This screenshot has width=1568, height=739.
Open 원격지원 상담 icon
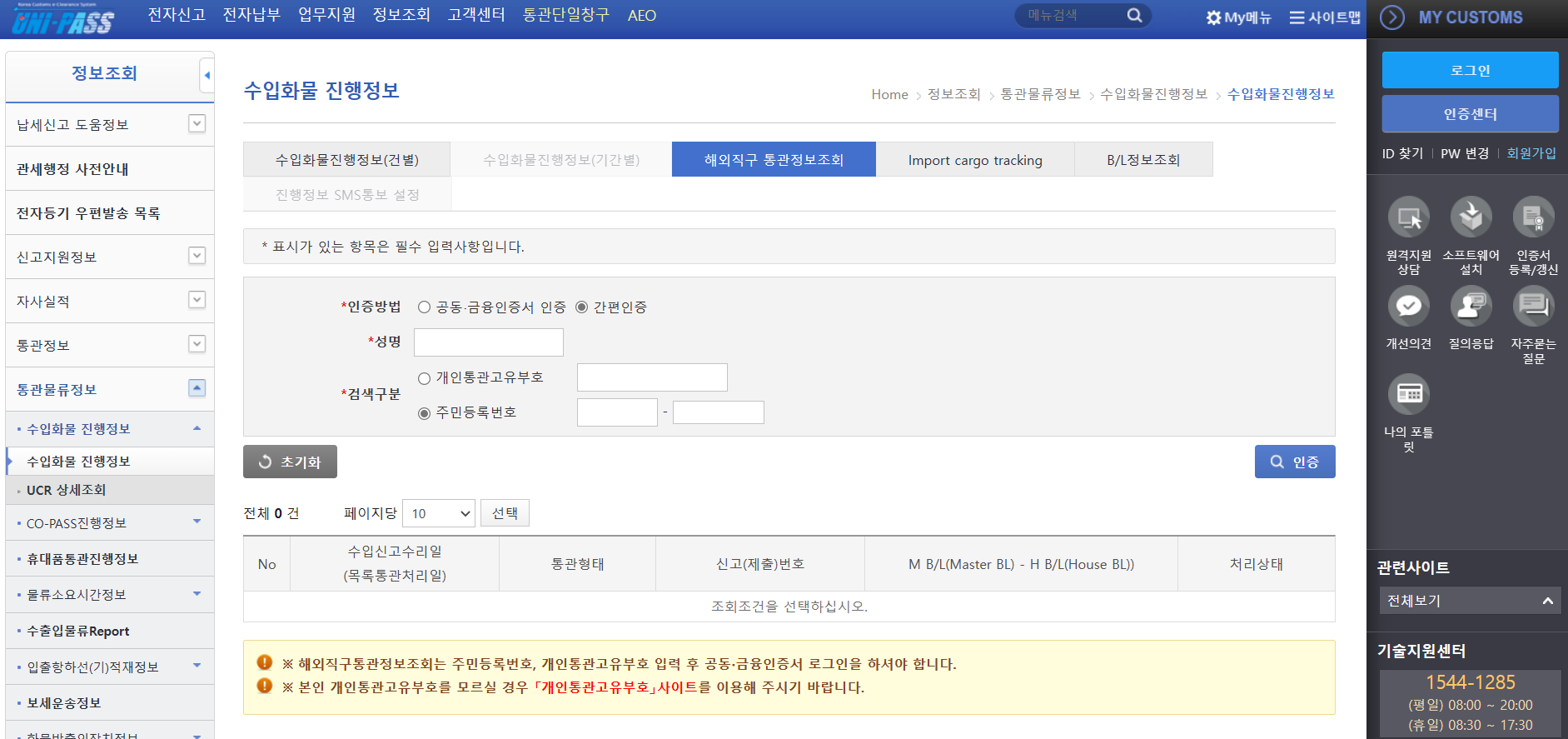pyautogui.click(x=1409, y=217)
